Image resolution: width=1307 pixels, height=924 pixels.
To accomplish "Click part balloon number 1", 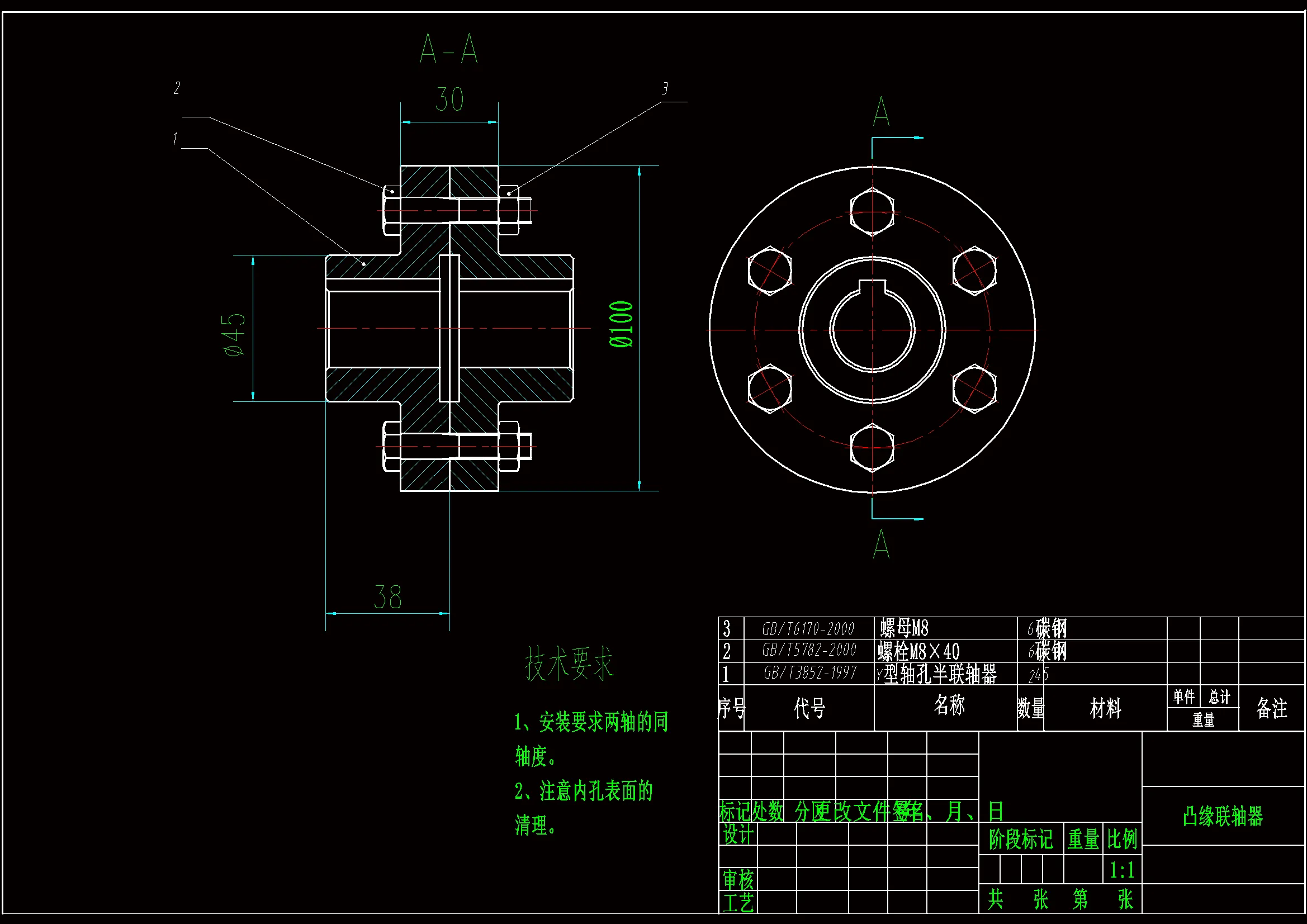I will click(x=175, y=139).
